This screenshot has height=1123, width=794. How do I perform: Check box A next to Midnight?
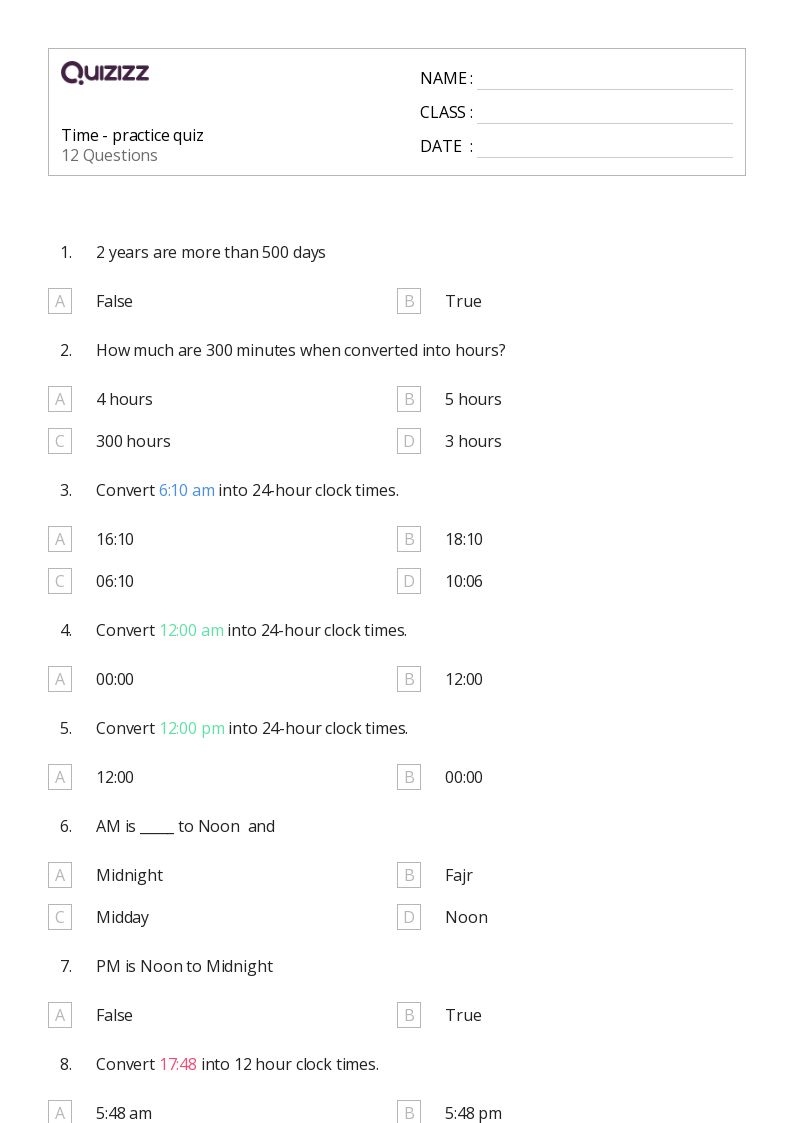click(x=60, y=875)
